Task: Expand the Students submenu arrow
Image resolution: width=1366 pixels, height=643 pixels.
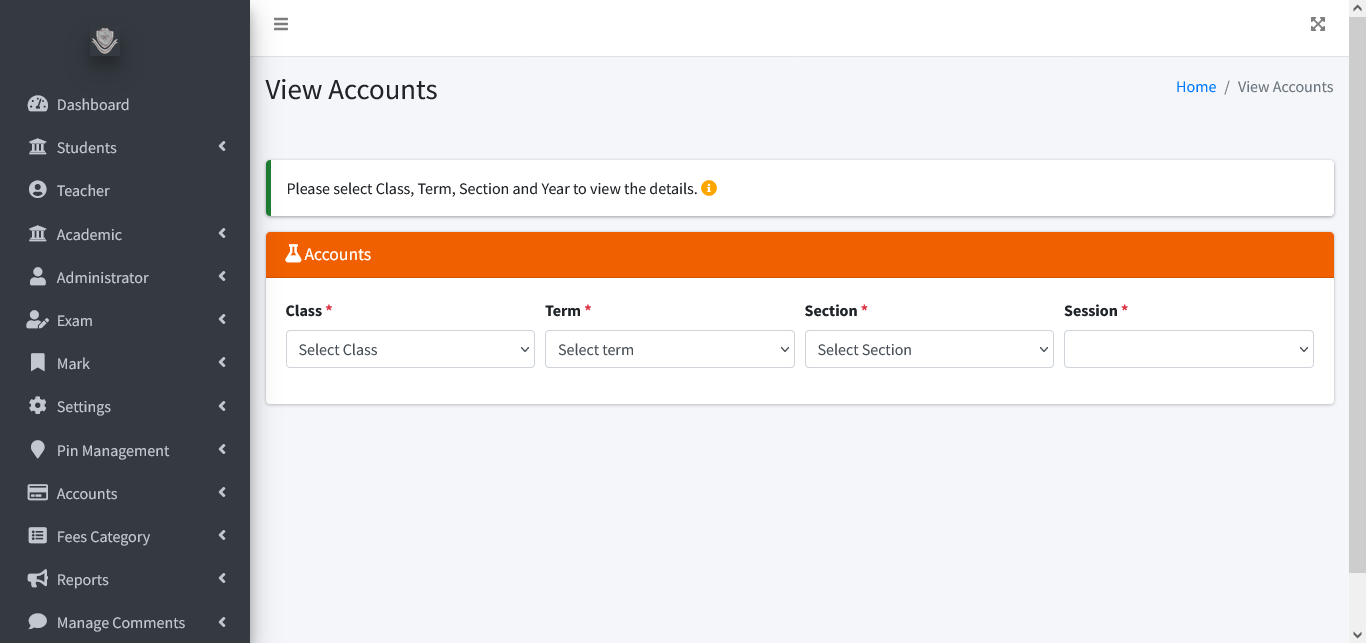Action: [x=222, y=147]
